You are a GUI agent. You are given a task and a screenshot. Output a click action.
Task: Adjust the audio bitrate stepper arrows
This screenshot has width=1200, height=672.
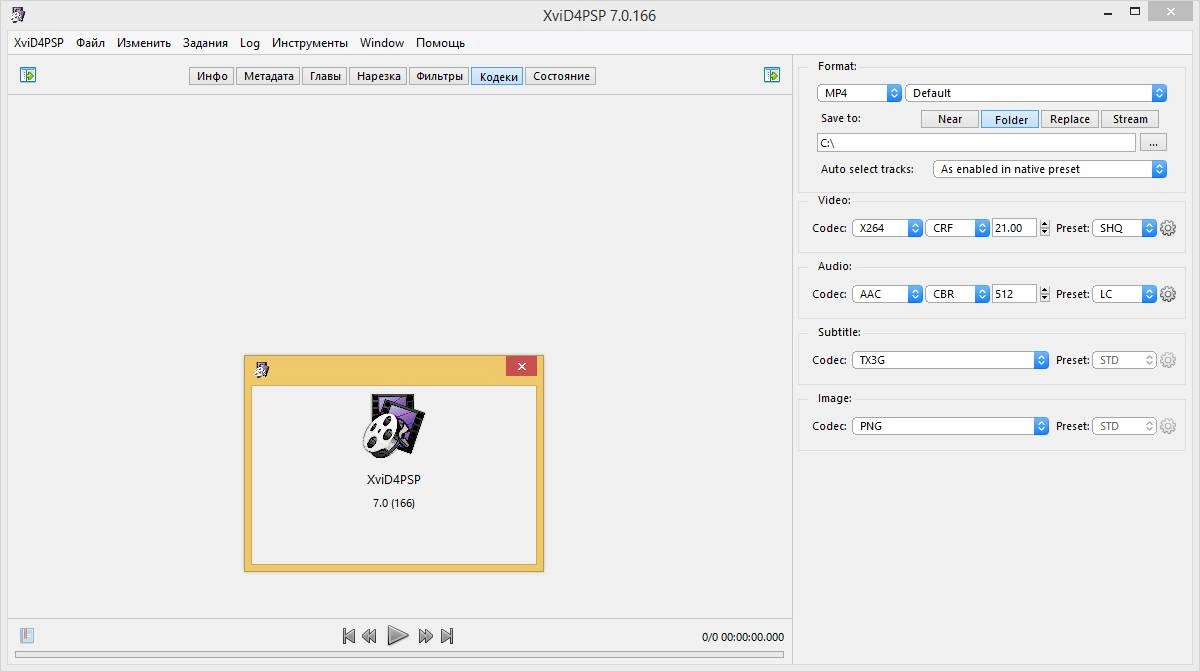1045,294
